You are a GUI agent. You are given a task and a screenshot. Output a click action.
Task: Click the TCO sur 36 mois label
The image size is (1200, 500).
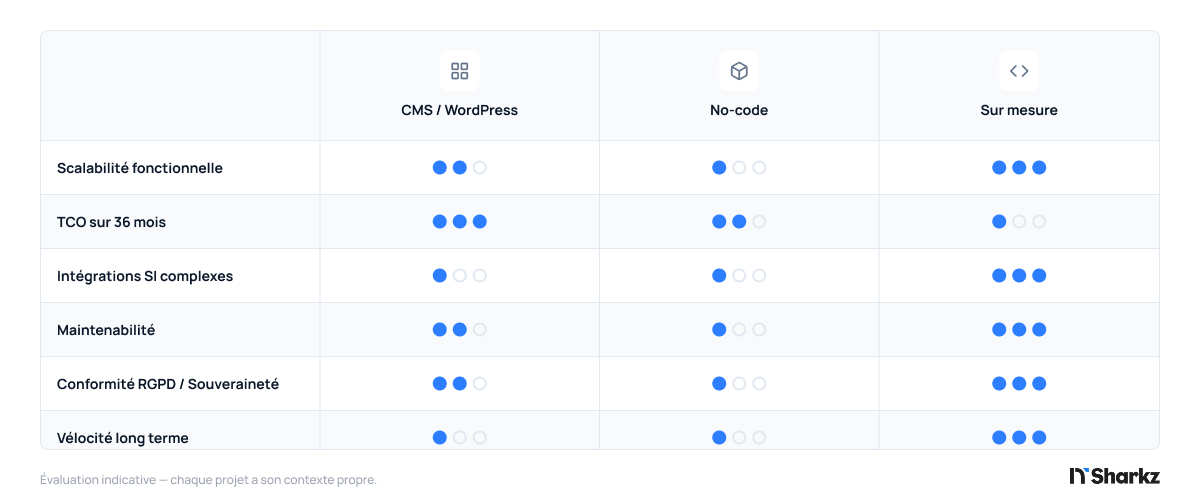pyautogui.click(x=112, y=222)
